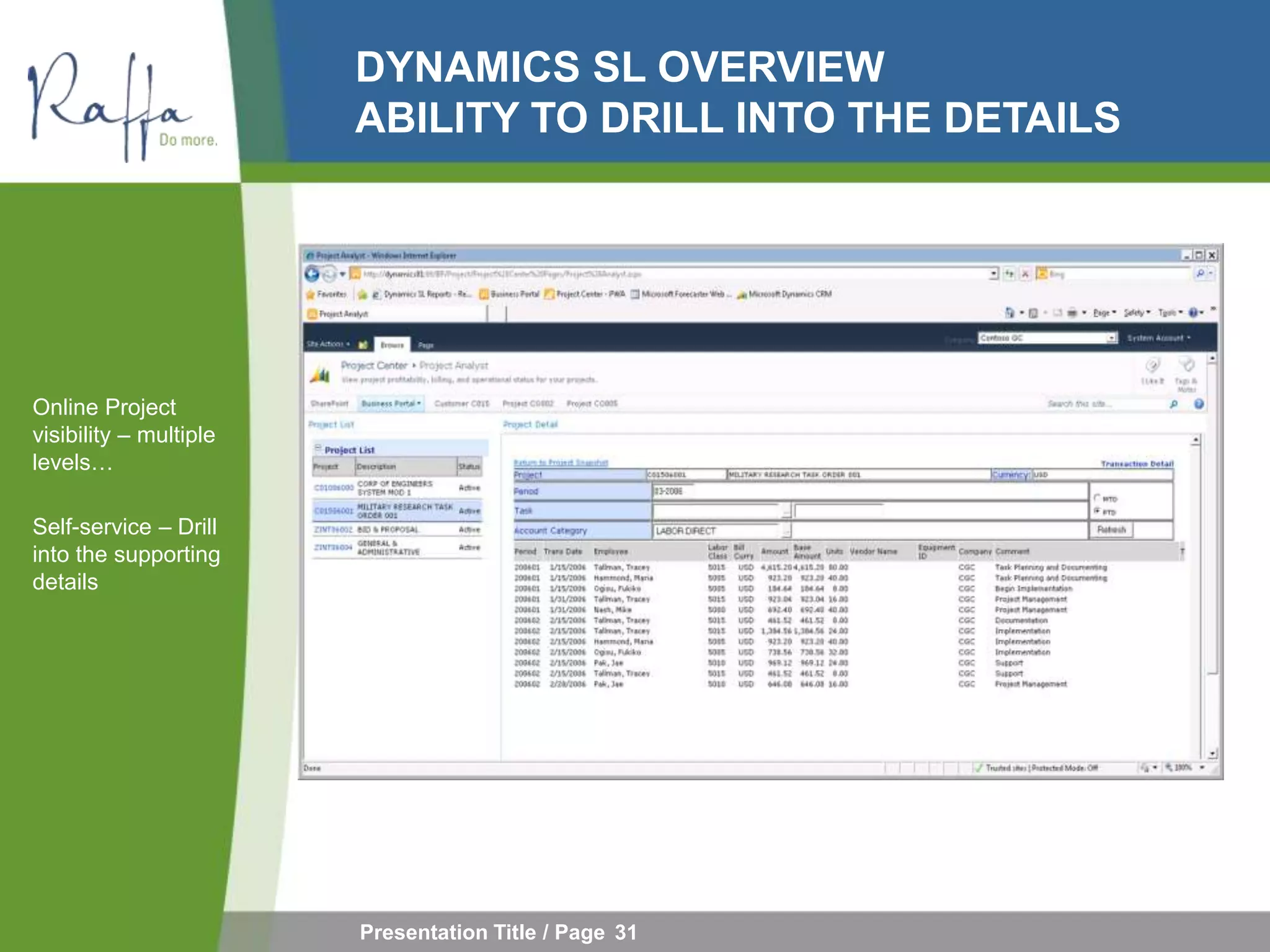Screen dimensions: 1270x952
Task: Click scroll-down arrow of page scrollbar
Action: pos(1212,754)
